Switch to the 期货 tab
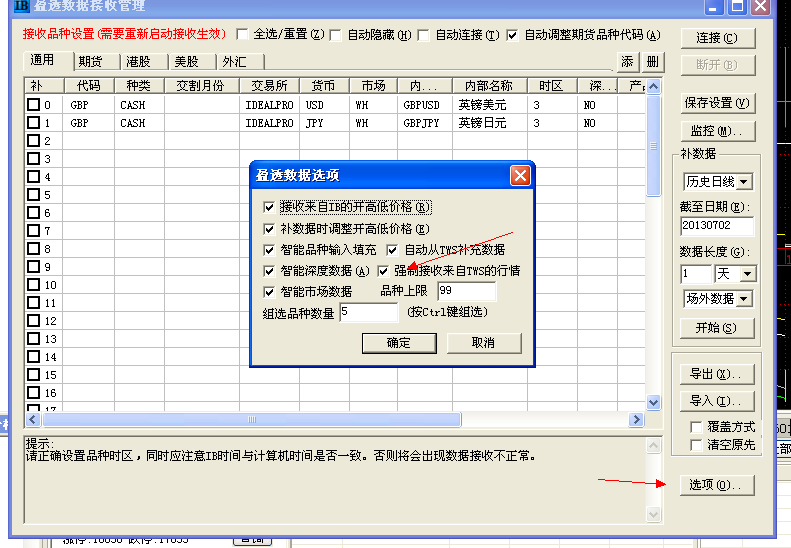 pyautogui.click(x=91, y=61)
